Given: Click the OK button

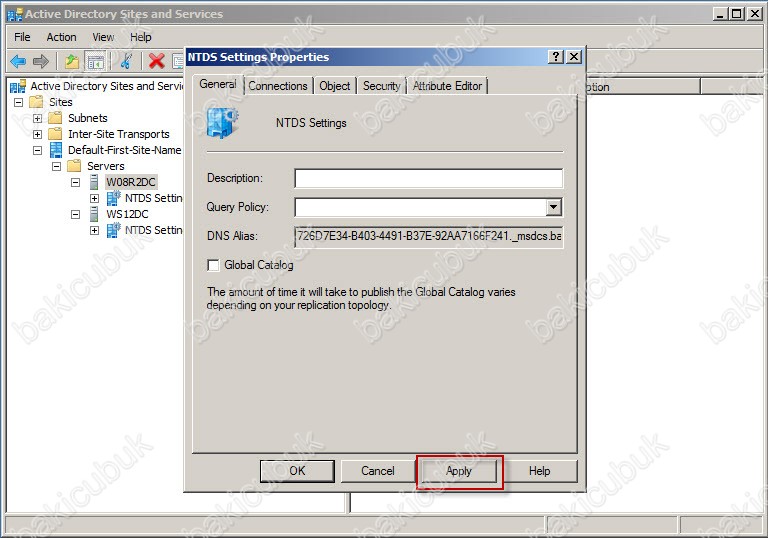Looking at the screenshot, I should tap(297, 471).
